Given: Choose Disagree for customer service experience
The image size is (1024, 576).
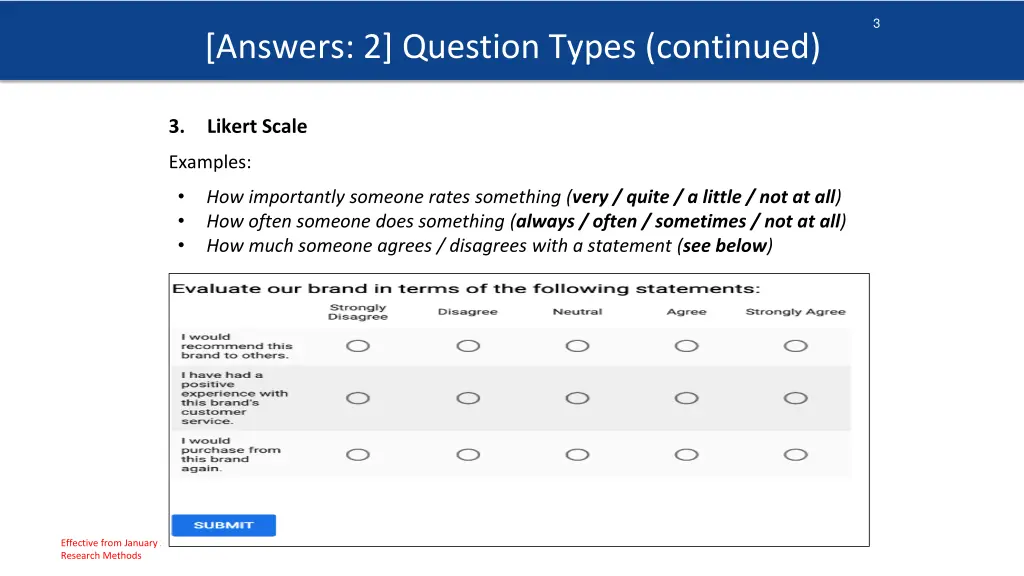Looking at the screenshot, I should (468, 398).
